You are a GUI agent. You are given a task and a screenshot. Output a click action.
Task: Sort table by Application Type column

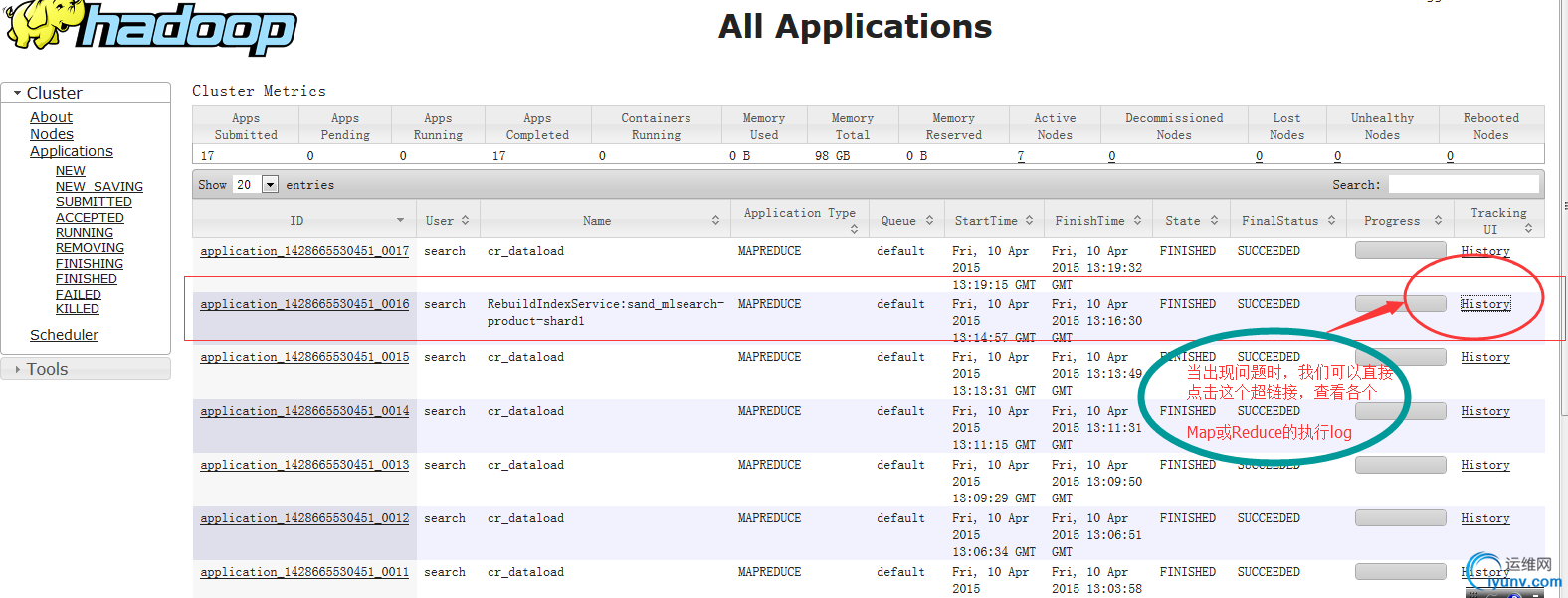click(800, 220)
